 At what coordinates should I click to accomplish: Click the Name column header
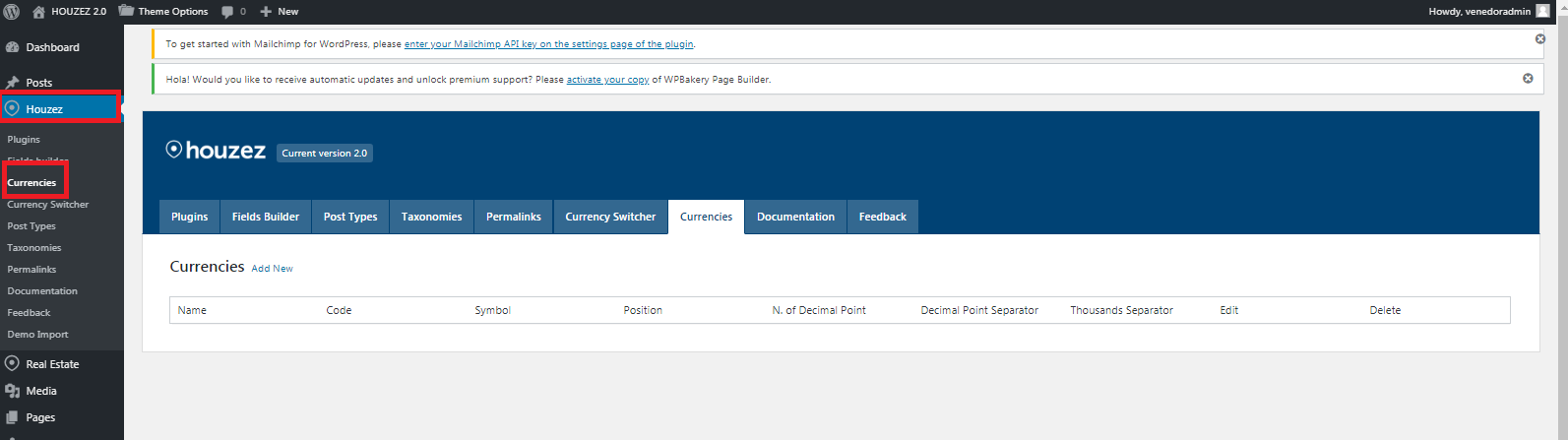(x=192, y=310)
